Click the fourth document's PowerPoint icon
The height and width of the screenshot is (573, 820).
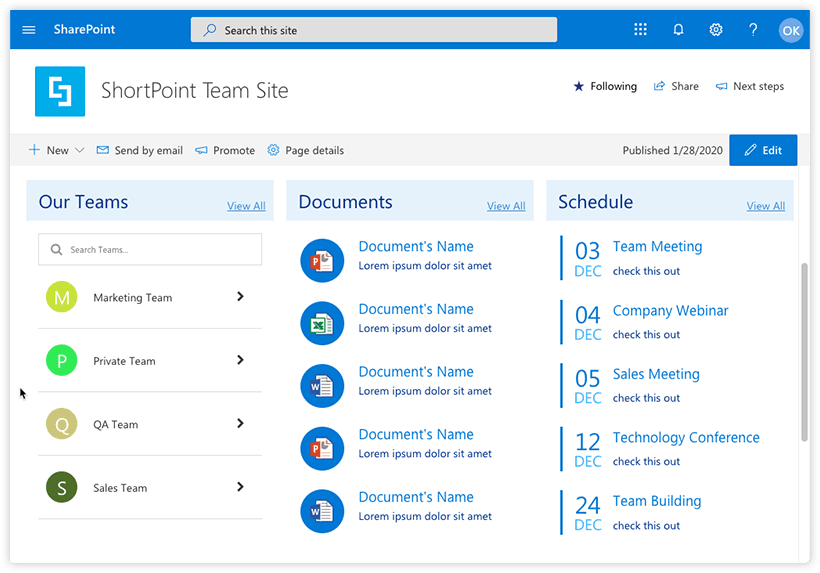pyautogui.click(x=322, y=449)
